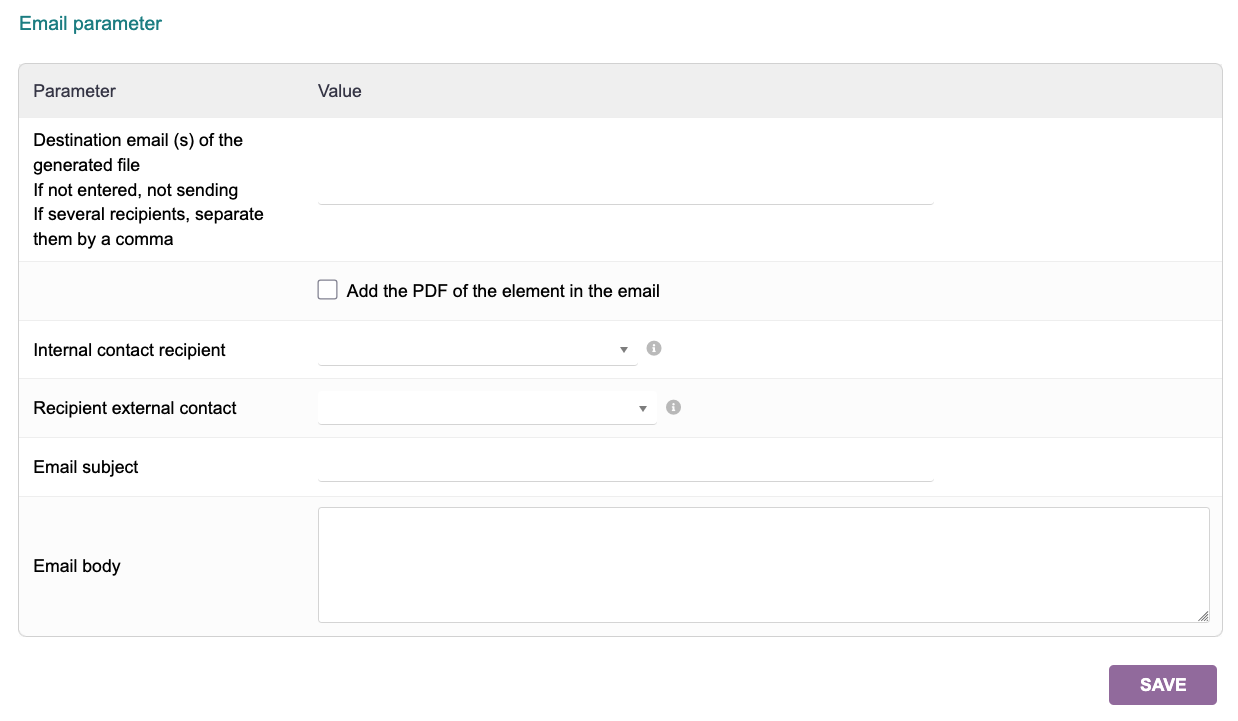
Task: Click the Value column header
Action: [x=340, y=91]
